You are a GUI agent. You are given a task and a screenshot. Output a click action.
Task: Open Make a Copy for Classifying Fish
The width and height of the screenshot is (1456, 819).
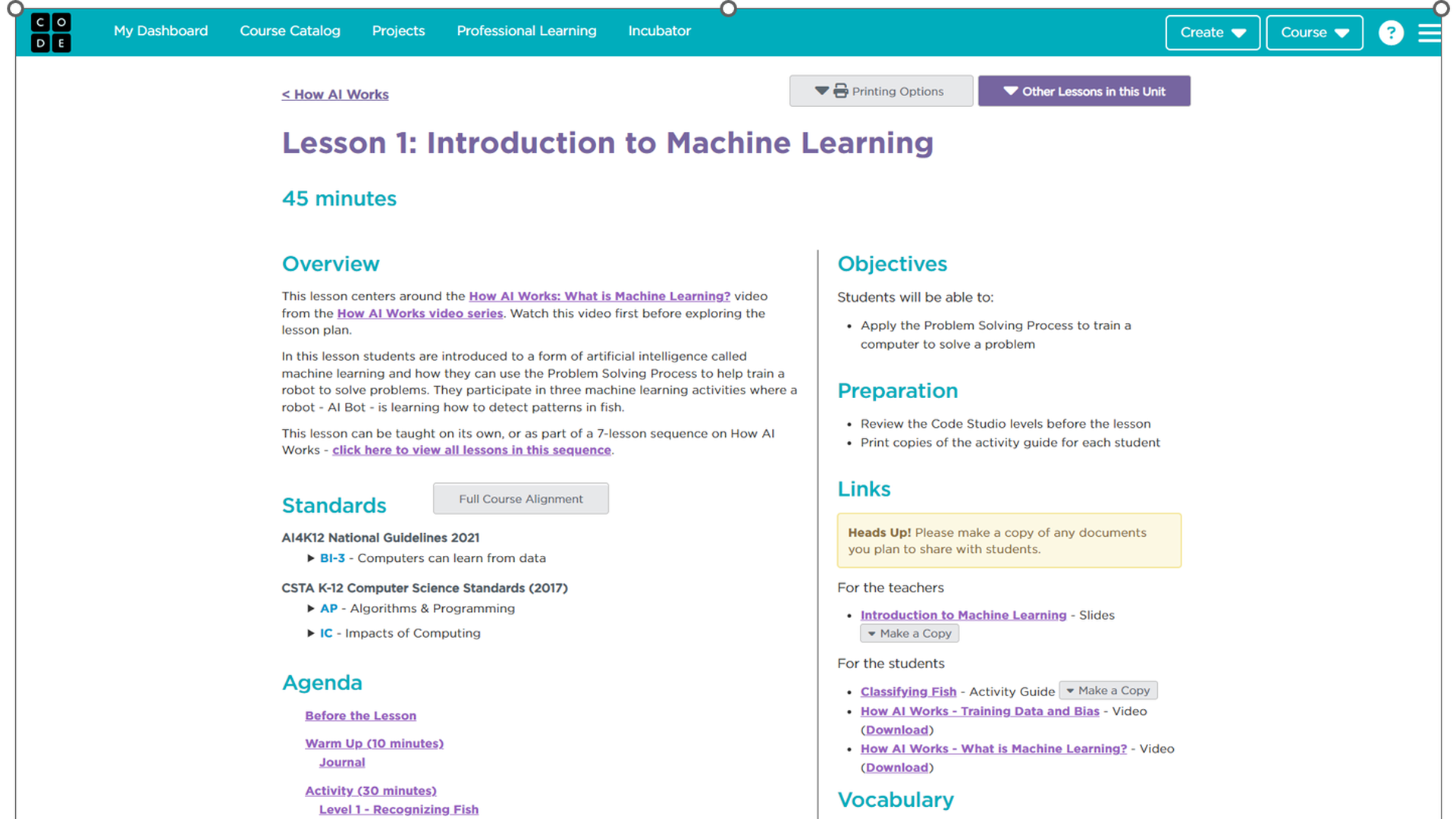click(x=1108, y=690)
